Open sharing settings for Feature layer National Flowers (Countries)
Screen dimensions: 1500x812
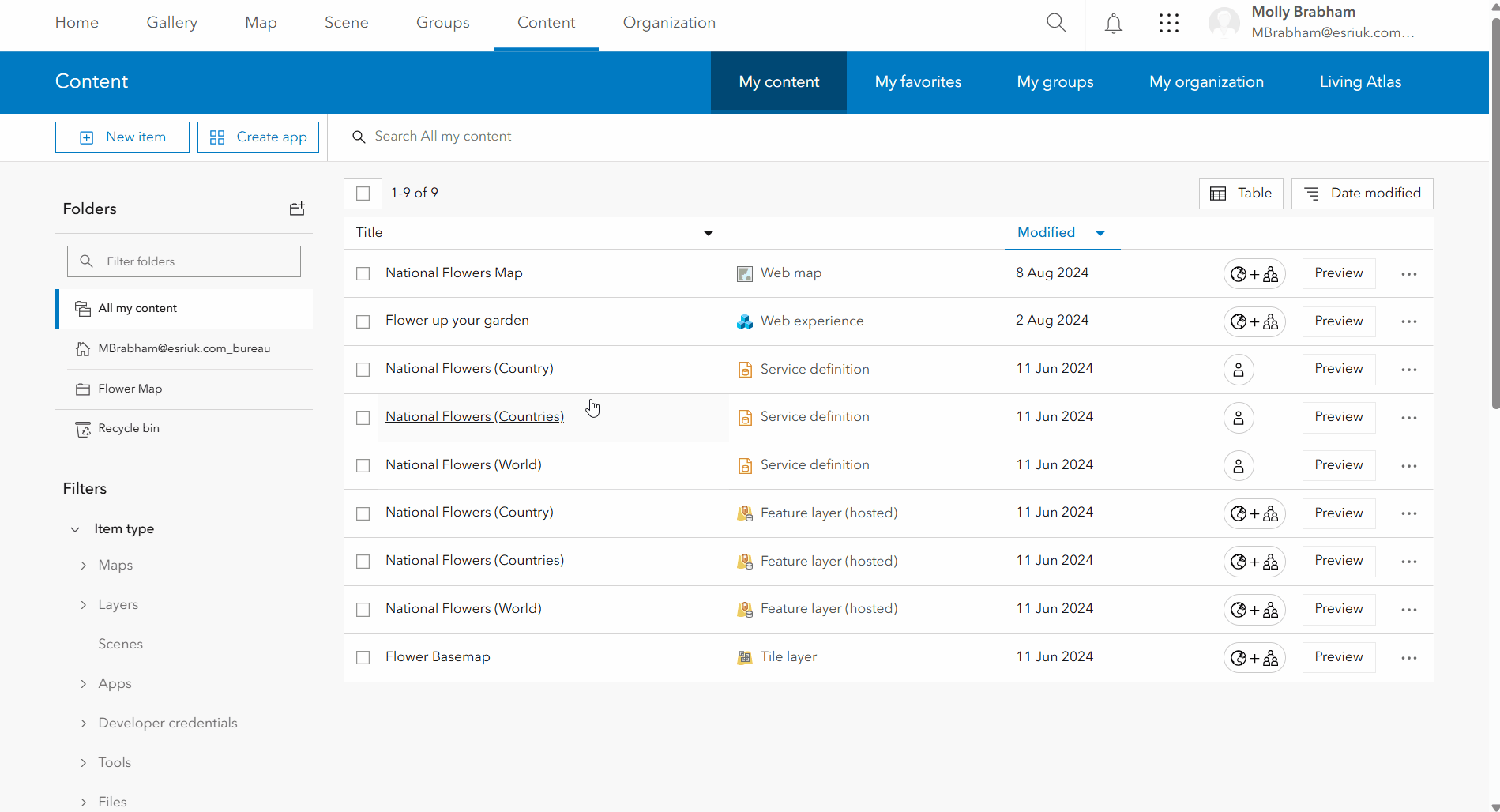click(x=1254, y=562)
